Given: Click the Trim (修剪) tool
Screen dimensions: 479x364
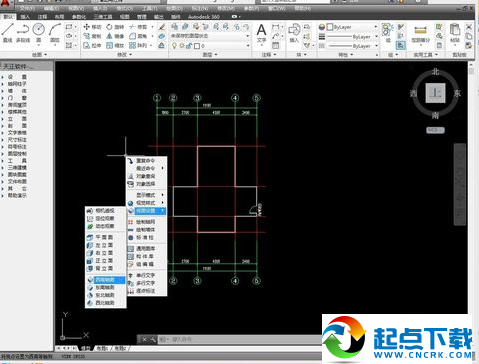Looking at the screenshot, I should tap(138, 27).
